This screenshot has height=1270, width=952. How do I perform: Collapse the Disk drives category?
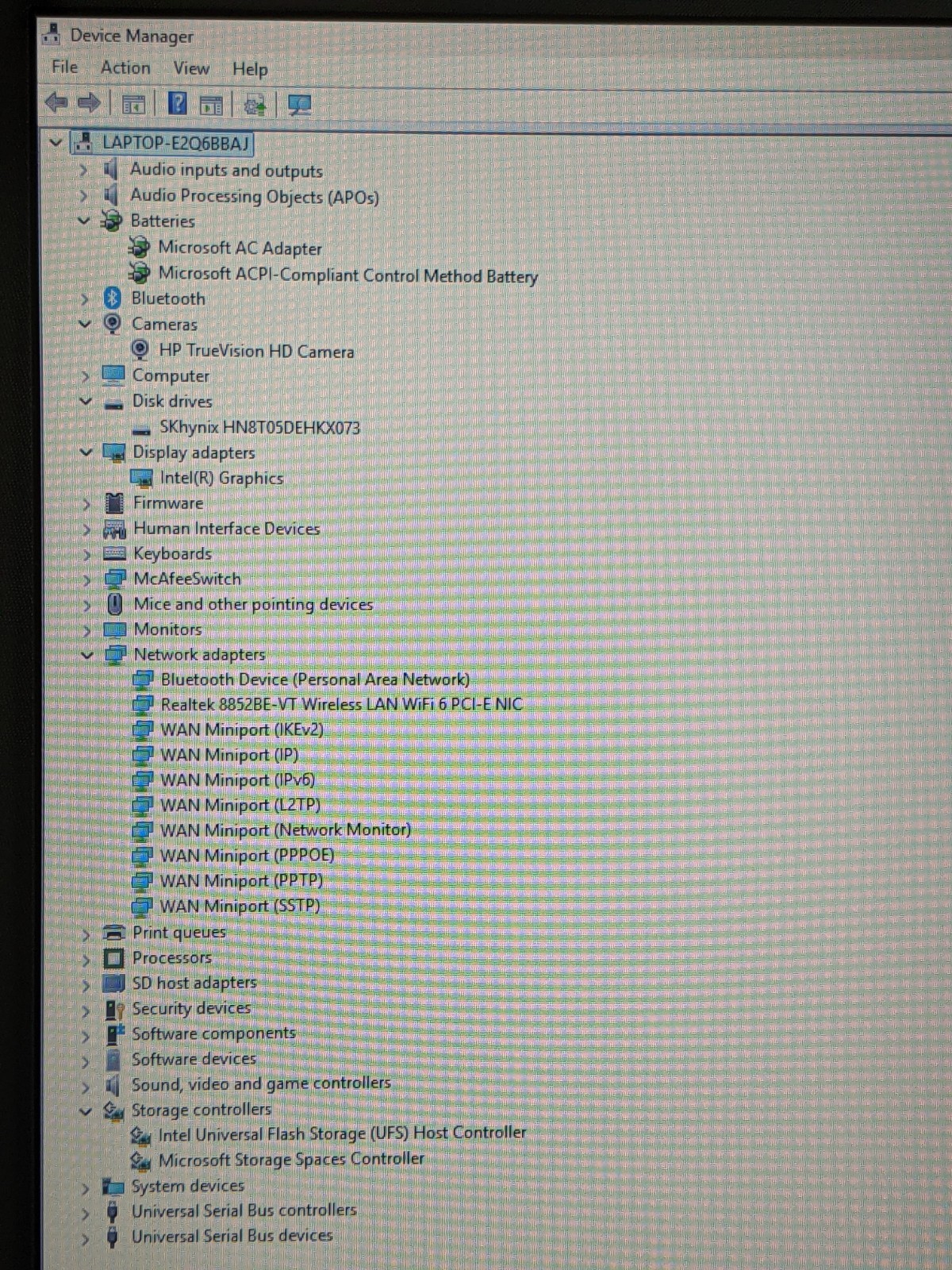coord(86,401)
